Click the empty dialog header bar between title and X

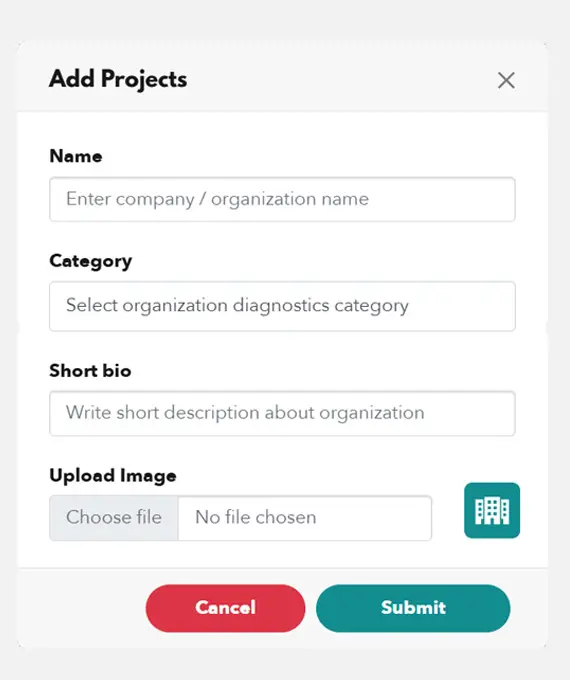tap(342, 80)
